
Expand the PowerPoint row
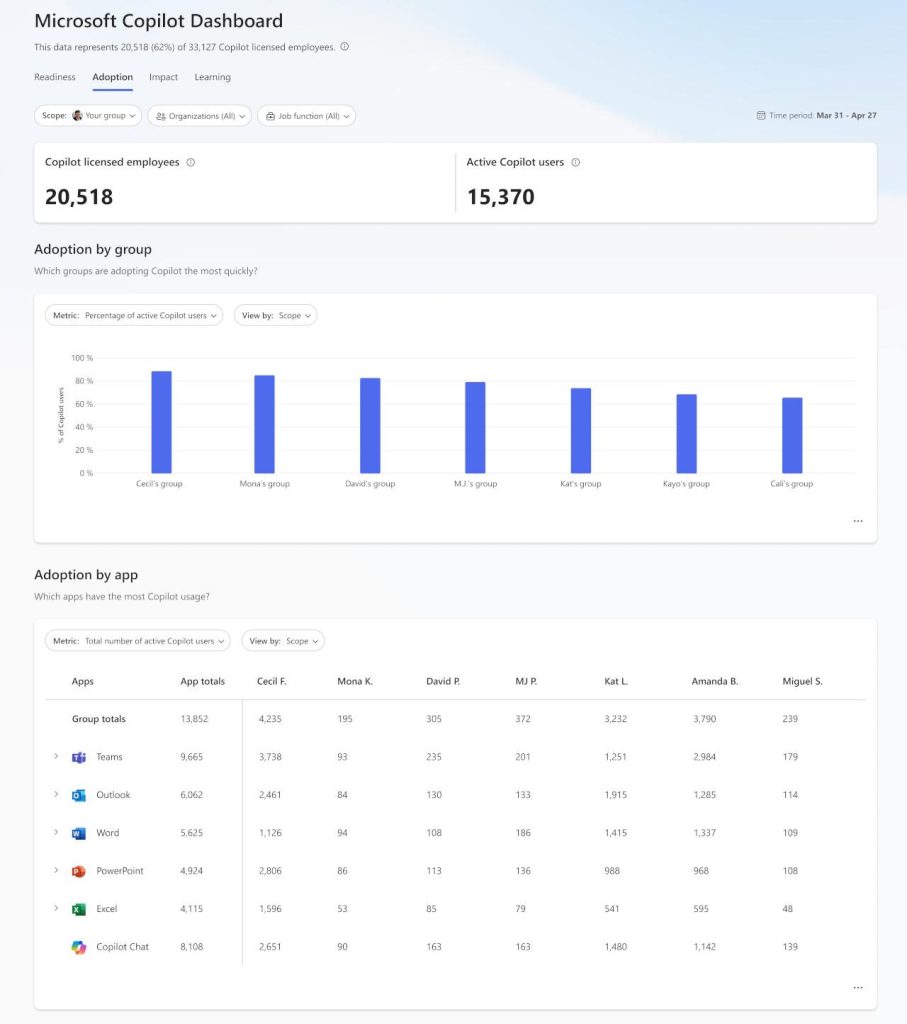coord(56,870)
